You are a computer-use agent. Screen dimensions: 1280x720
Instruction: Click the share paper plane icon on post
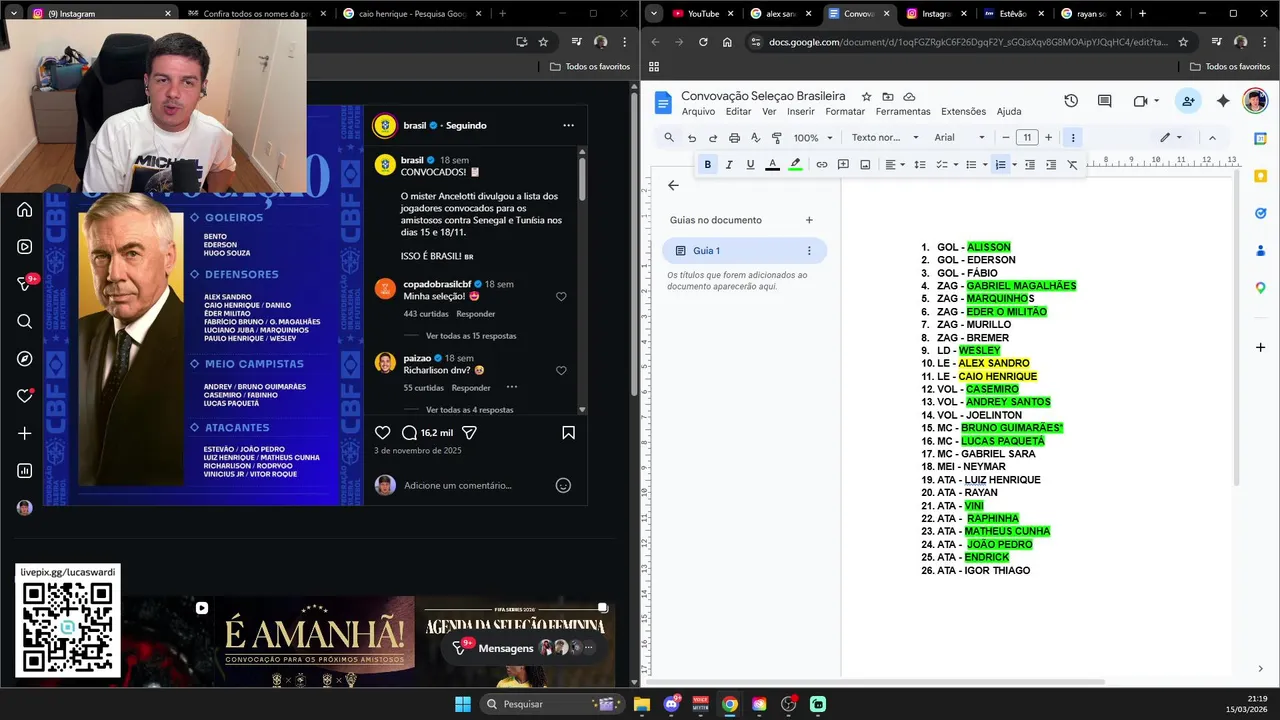coord(469,433)
